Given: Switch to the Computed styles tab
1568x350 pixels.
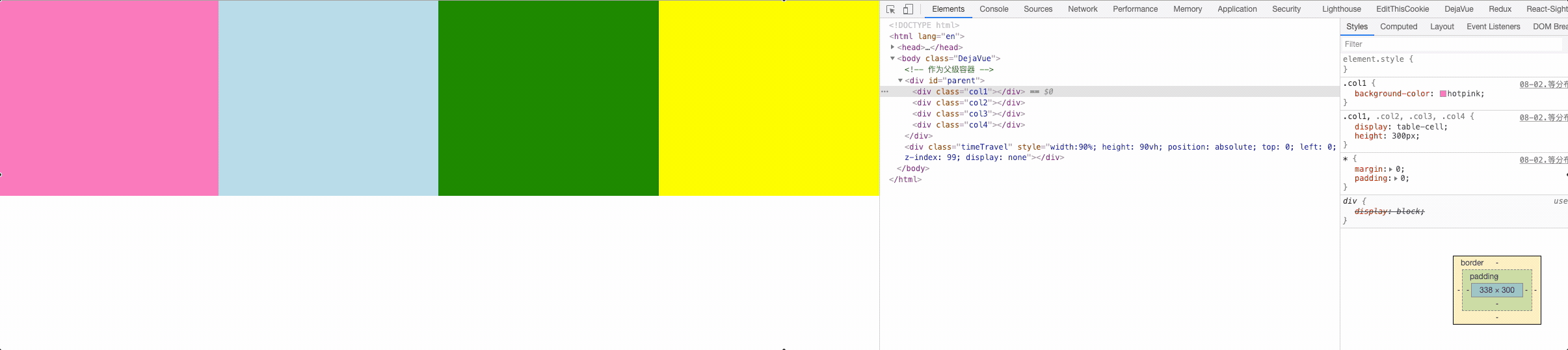Looking at the screenshot, I should [1398, 27].
